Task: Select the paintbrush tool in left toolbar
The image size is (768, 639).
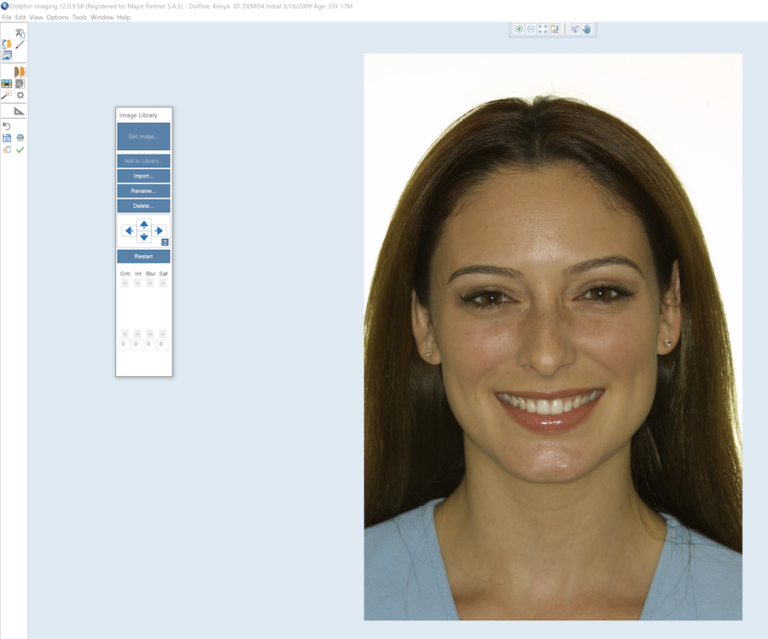Action: point(20,45)
